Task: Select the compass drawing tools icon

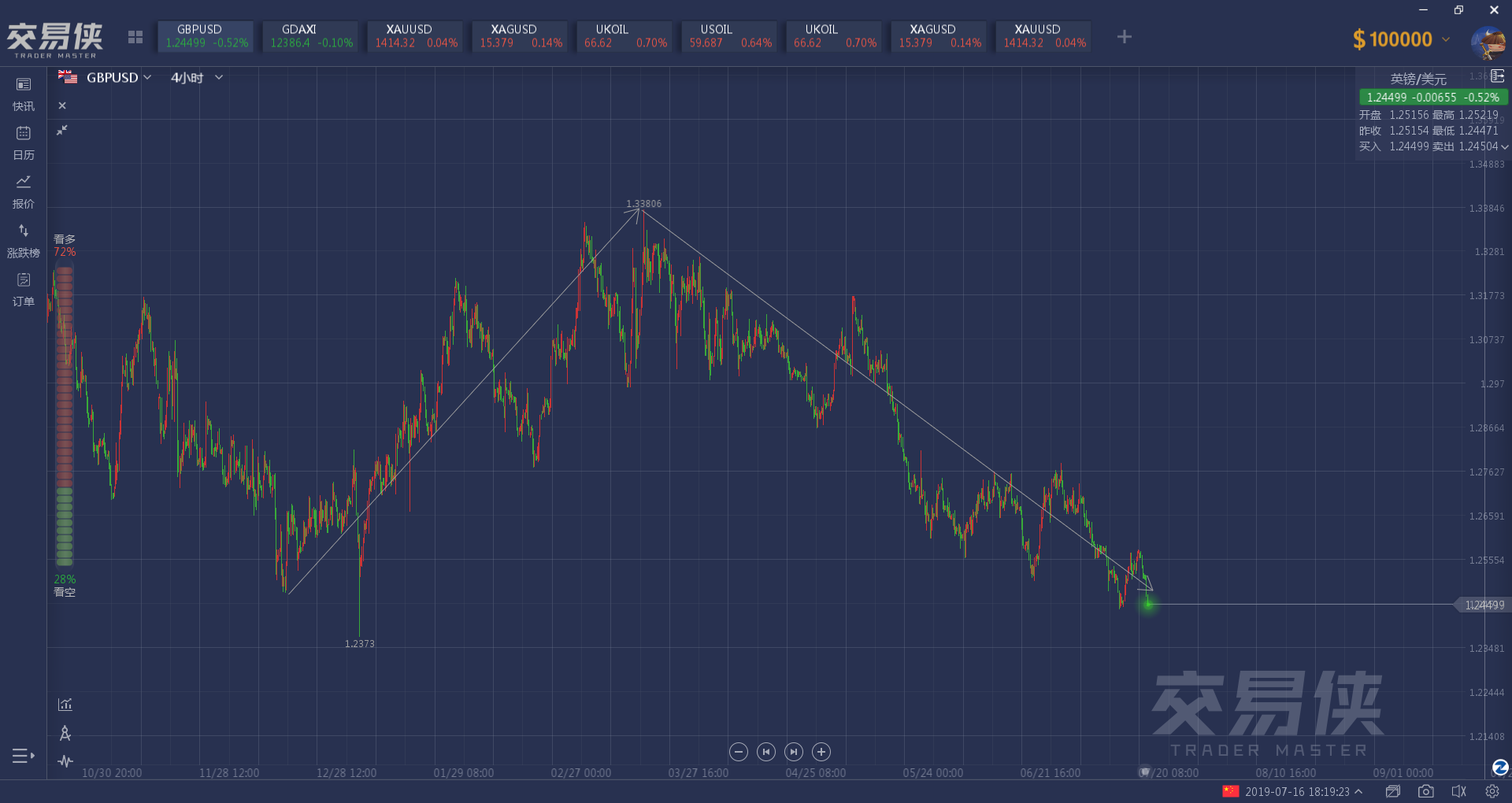Action: [65, 733]
